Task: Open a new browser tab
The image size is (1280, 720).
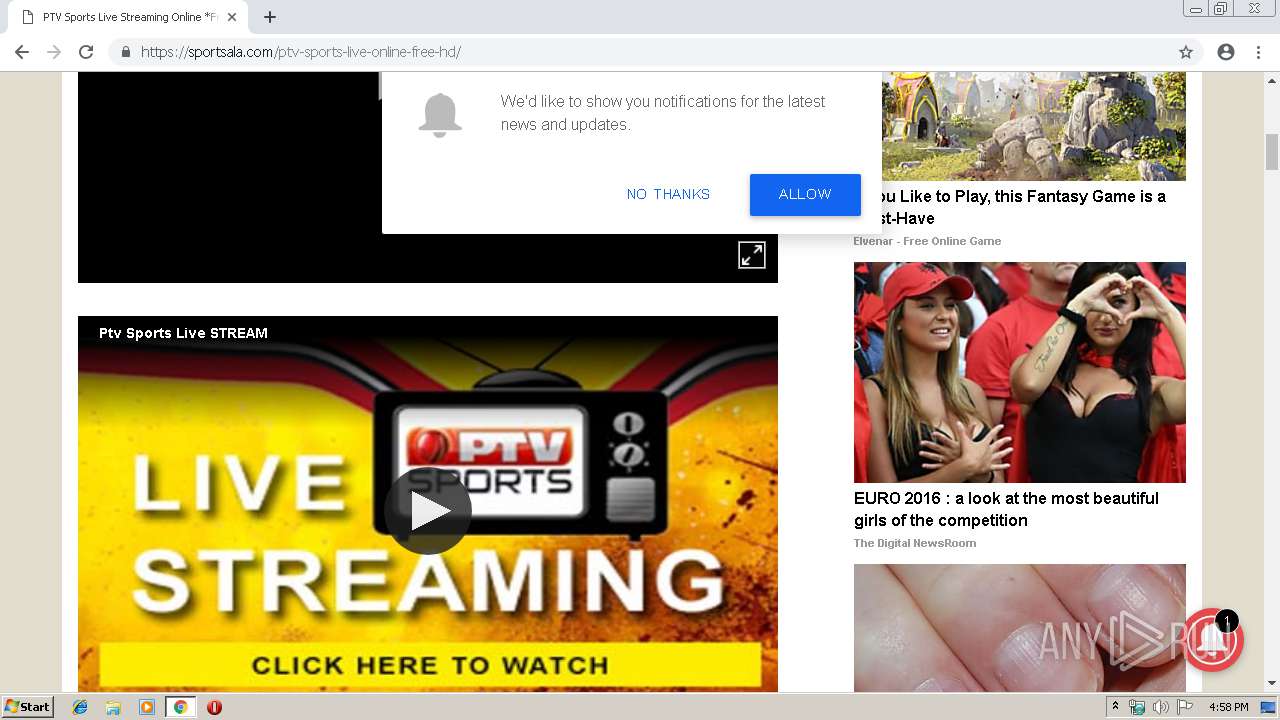Action: [x=270, y=17]
